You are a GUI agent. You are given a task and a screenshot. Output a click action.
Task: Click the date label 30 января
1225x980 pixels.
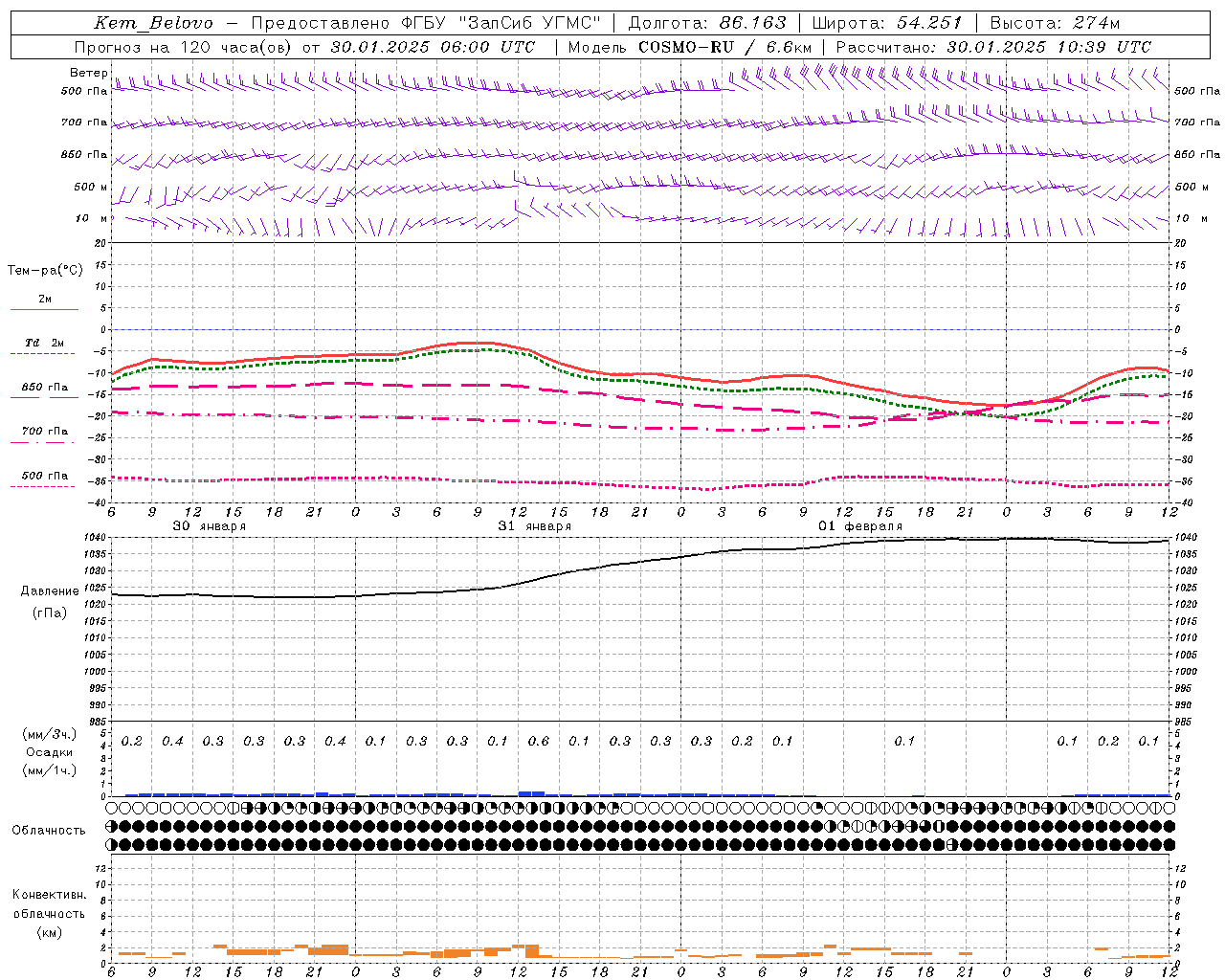[209, 526]
